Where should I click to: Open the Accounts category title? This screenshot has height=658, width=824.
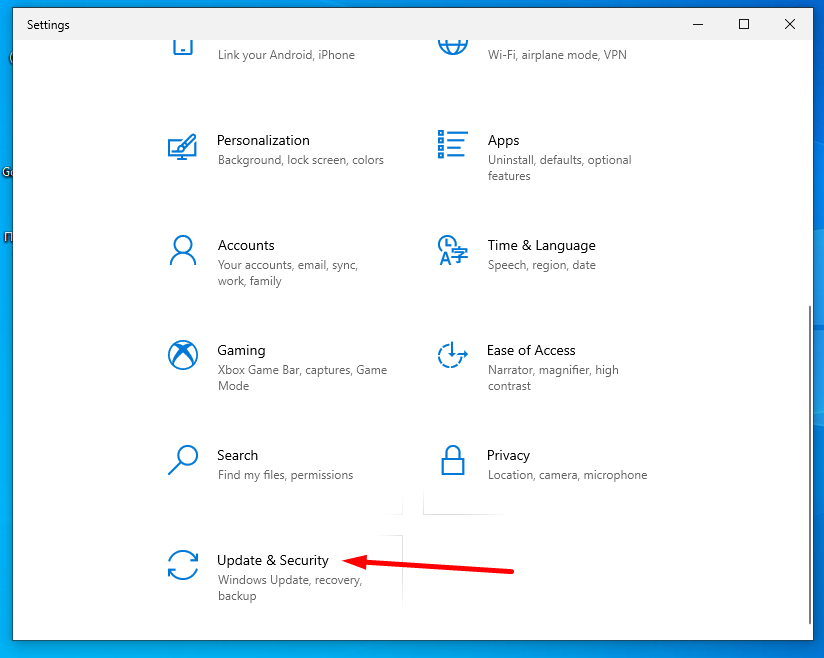[246, 245]
